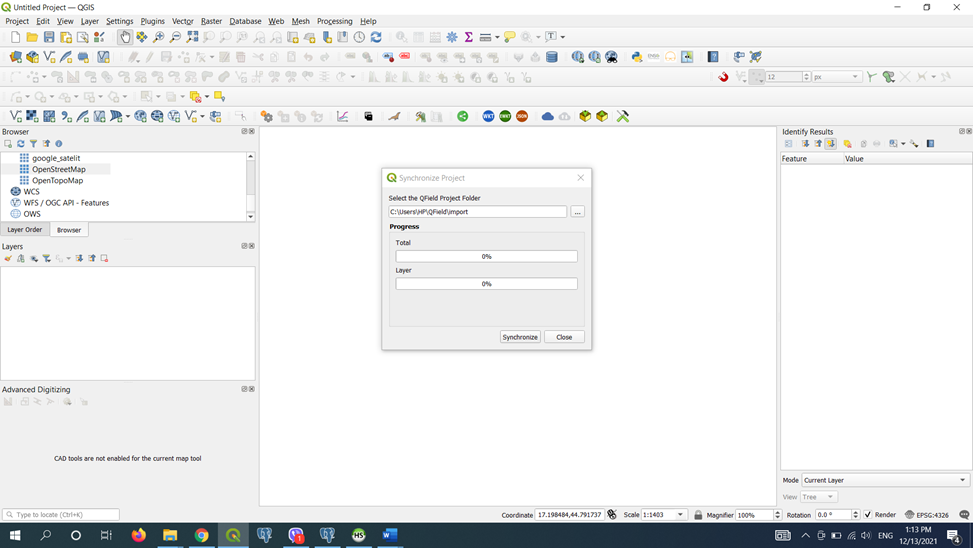
Task: Toggle the scale lock icon
Action: [x=698, y=514]
